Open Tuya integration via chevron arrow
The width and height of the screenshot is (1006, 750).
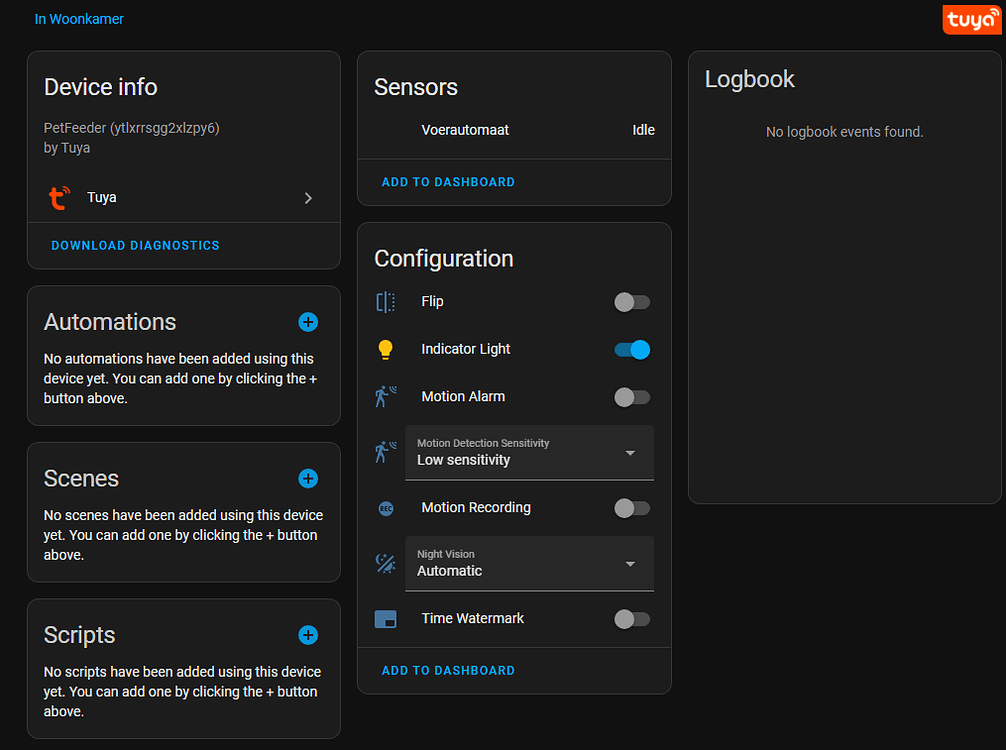[309, 198]
